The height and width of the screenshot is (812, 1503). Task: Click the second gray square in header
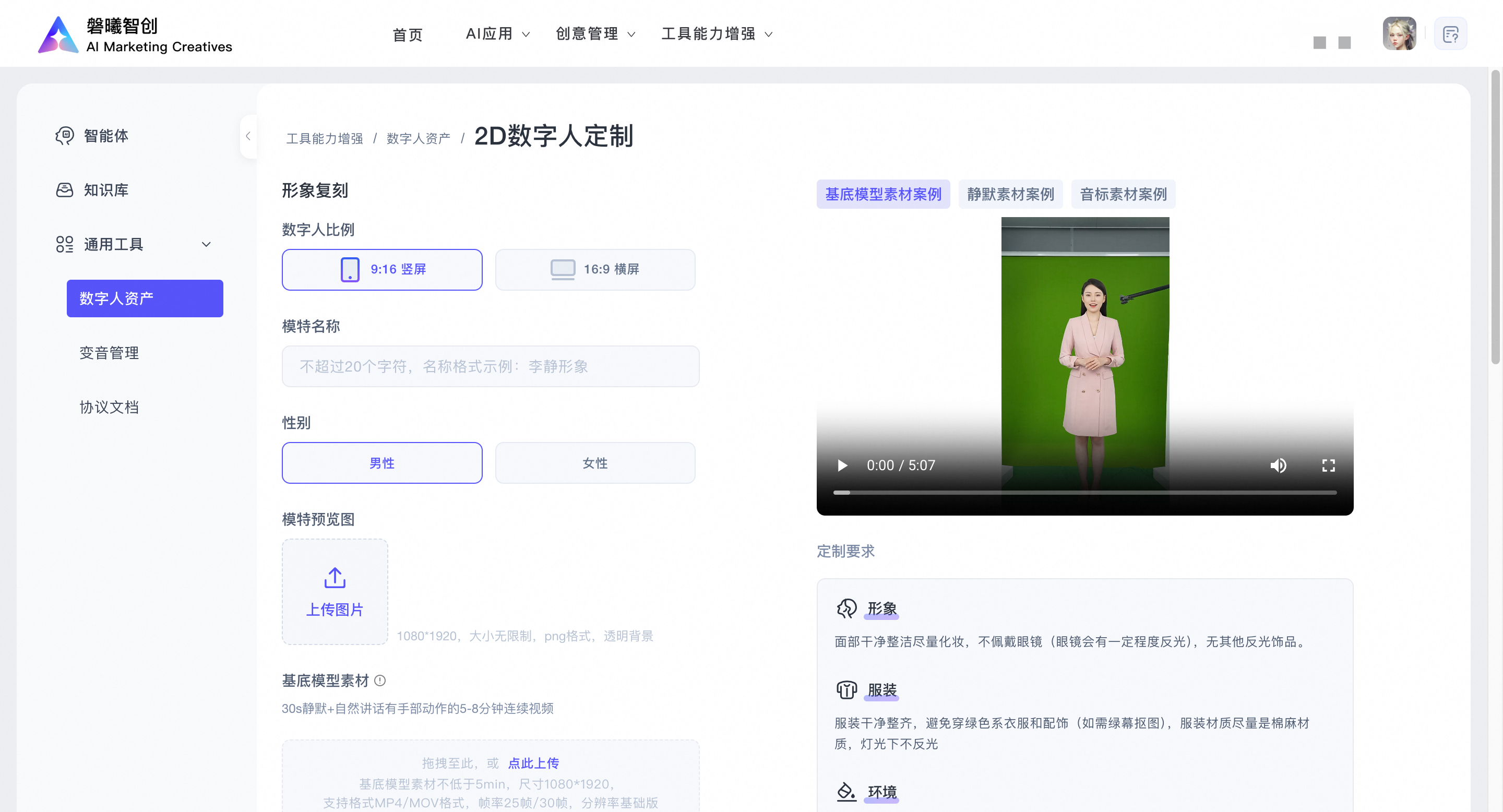1344,43
